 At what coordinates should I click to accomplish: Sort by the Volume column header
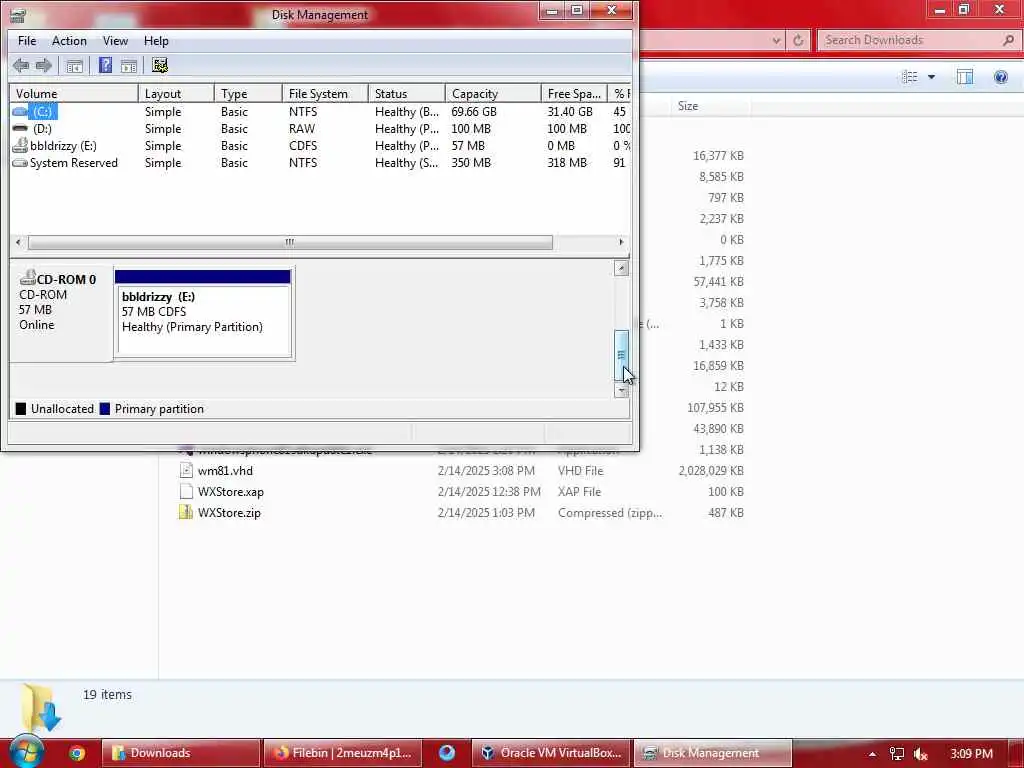coord(73,93)
